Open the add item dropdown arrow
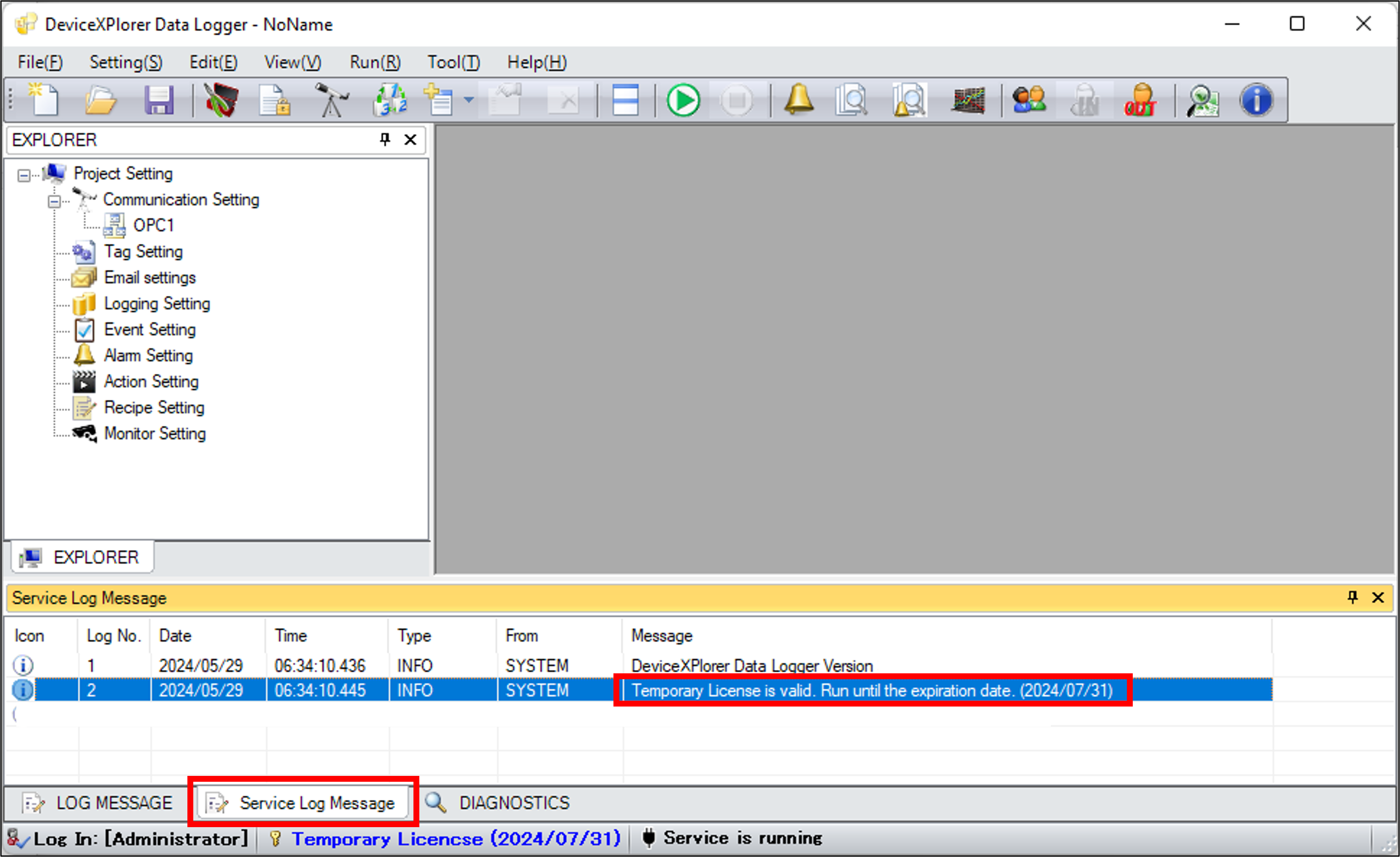The height and width of the screenshot is (857, 1400). [469, 100]
